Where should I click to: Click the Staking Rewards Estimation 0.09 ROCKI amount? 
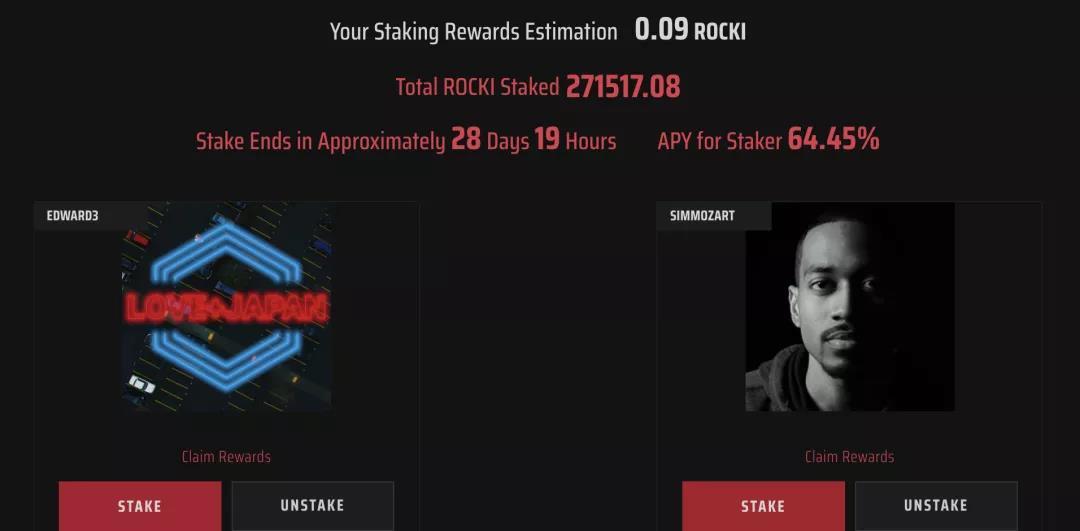(x=690, y=31)
